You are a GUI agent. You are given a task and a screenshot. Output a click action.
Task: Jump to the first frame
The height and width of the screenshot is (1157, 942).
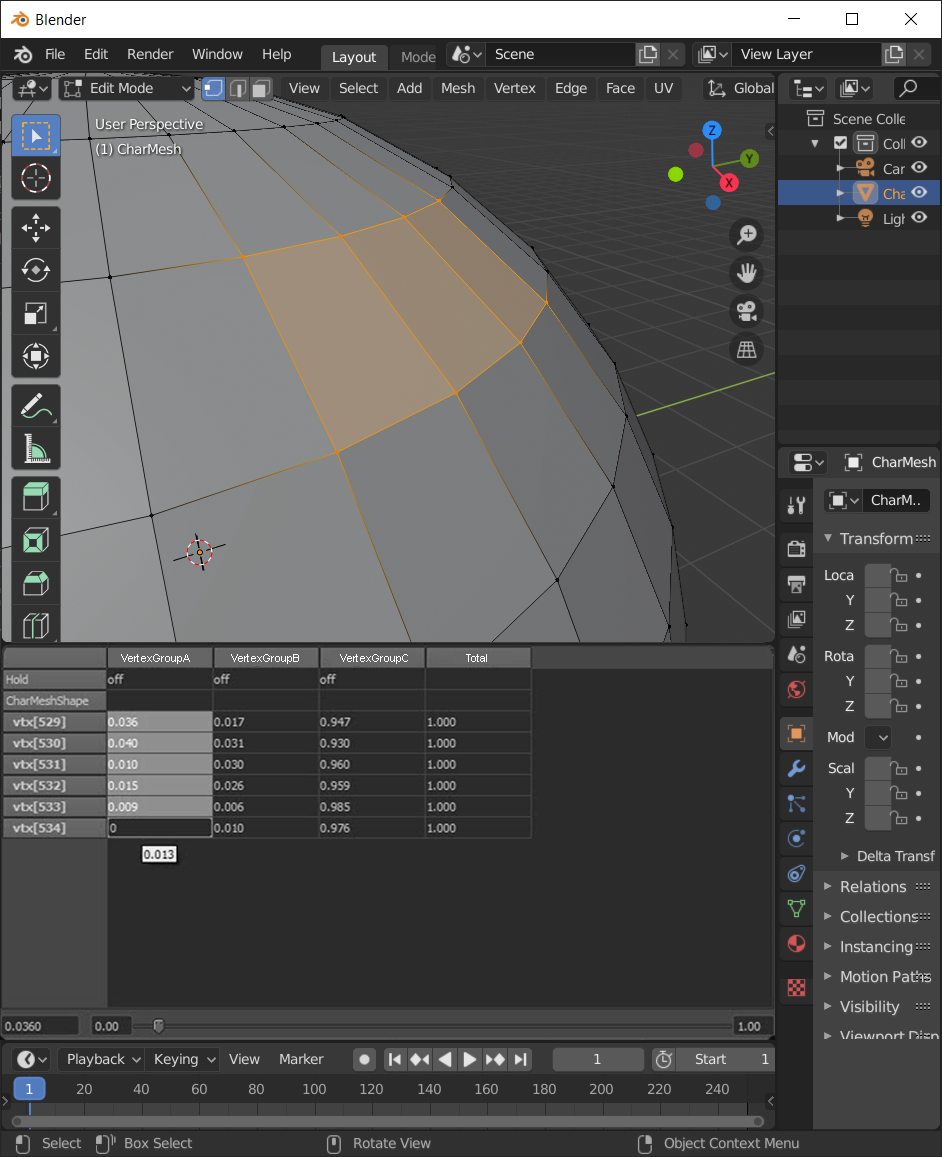(394, 1060)
